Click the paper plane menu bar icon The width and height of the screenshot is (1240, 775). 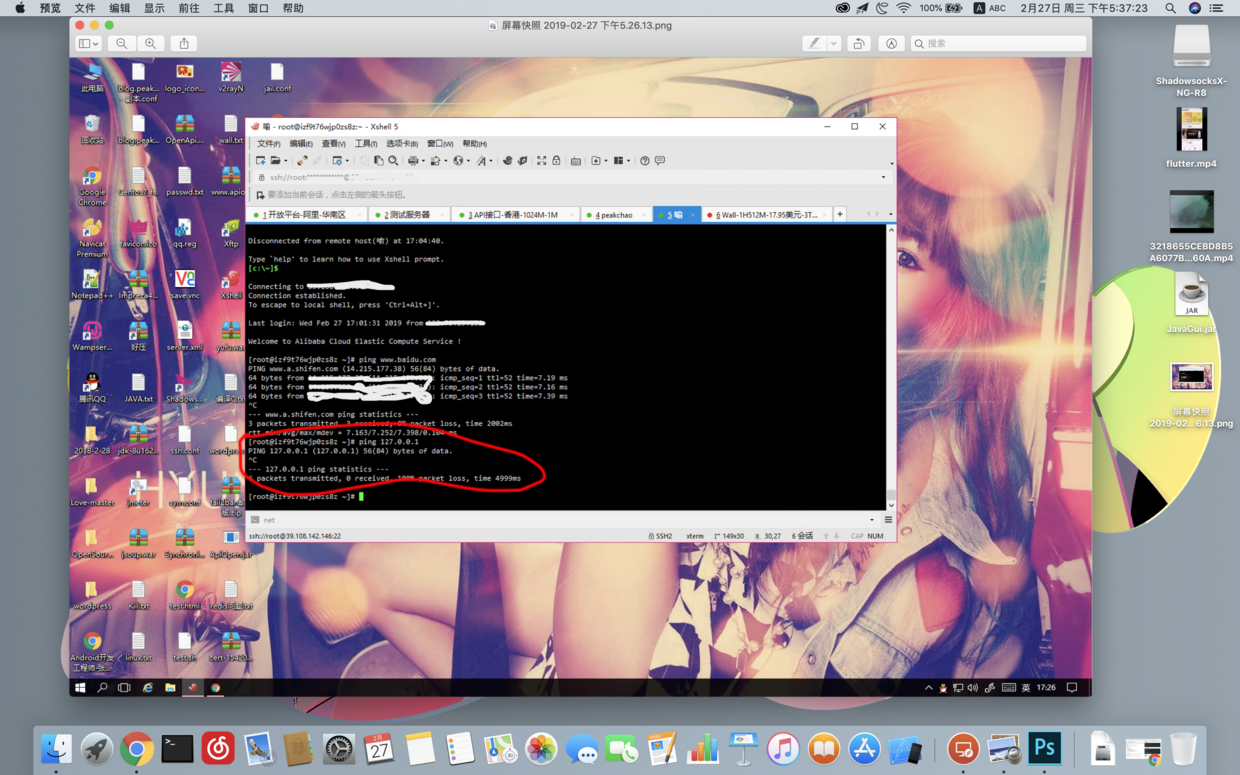[x=863, y=8]
